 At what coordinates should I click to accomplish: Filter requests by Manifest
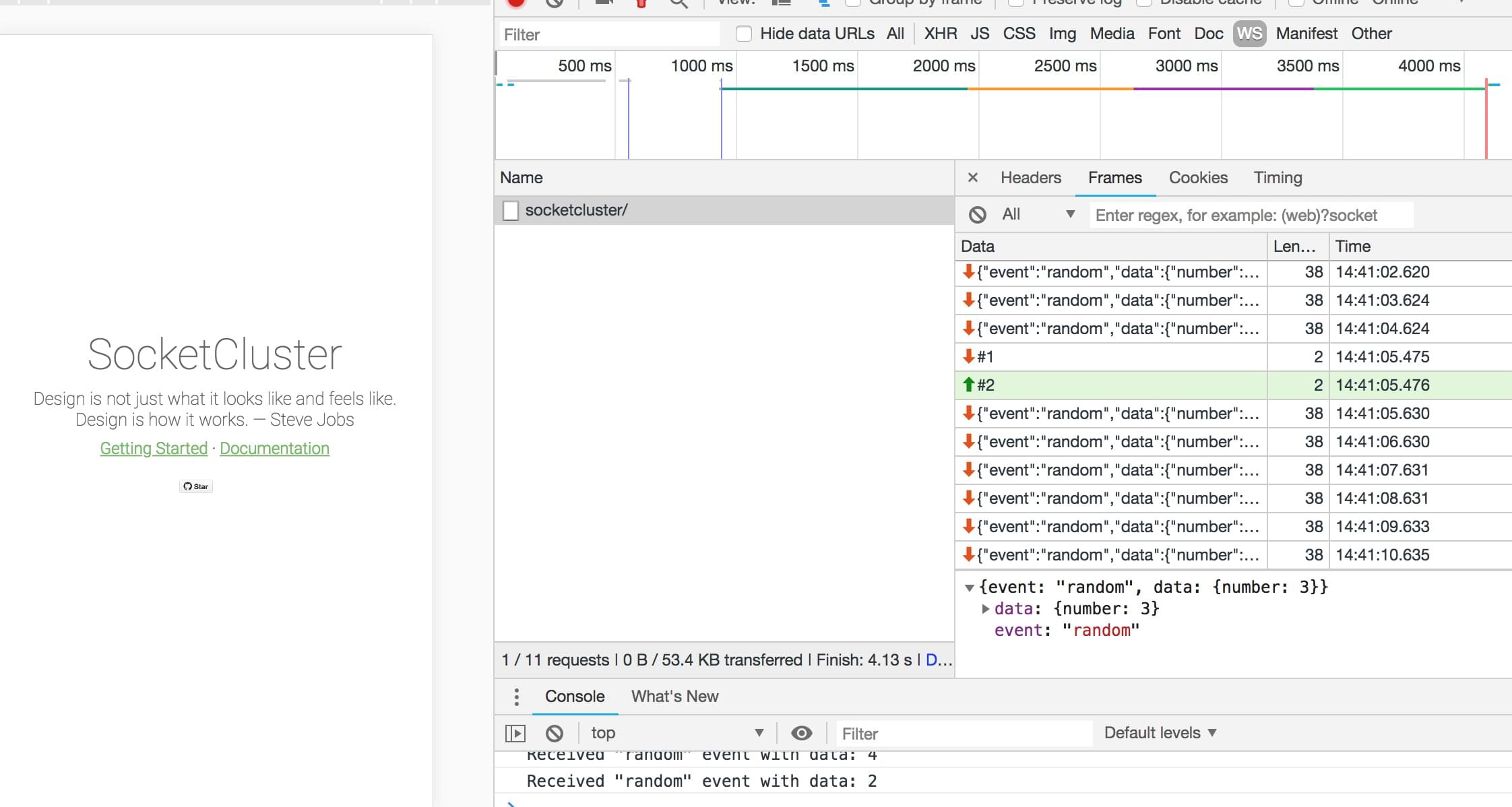tap(1306, 34)
